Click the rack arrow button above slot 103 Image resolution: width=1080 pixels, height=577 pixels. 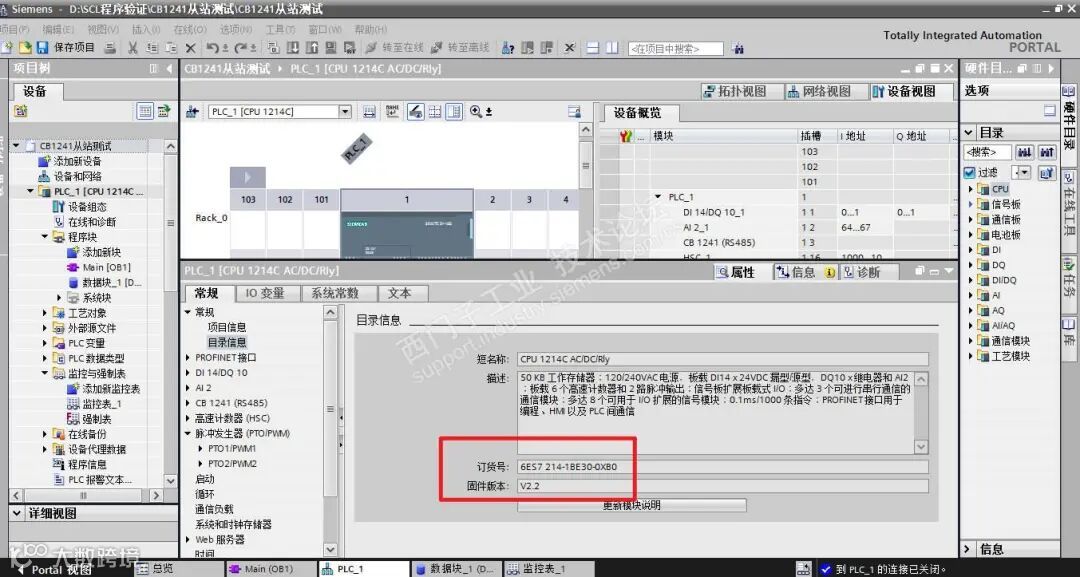[x=247, y=177]
